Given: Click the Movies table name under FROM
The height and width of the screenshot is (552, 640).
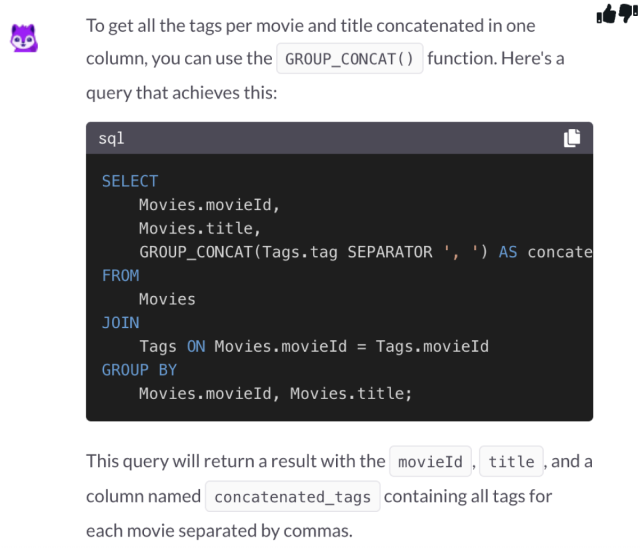Looking at the screenshot, I should pos(167,299).
